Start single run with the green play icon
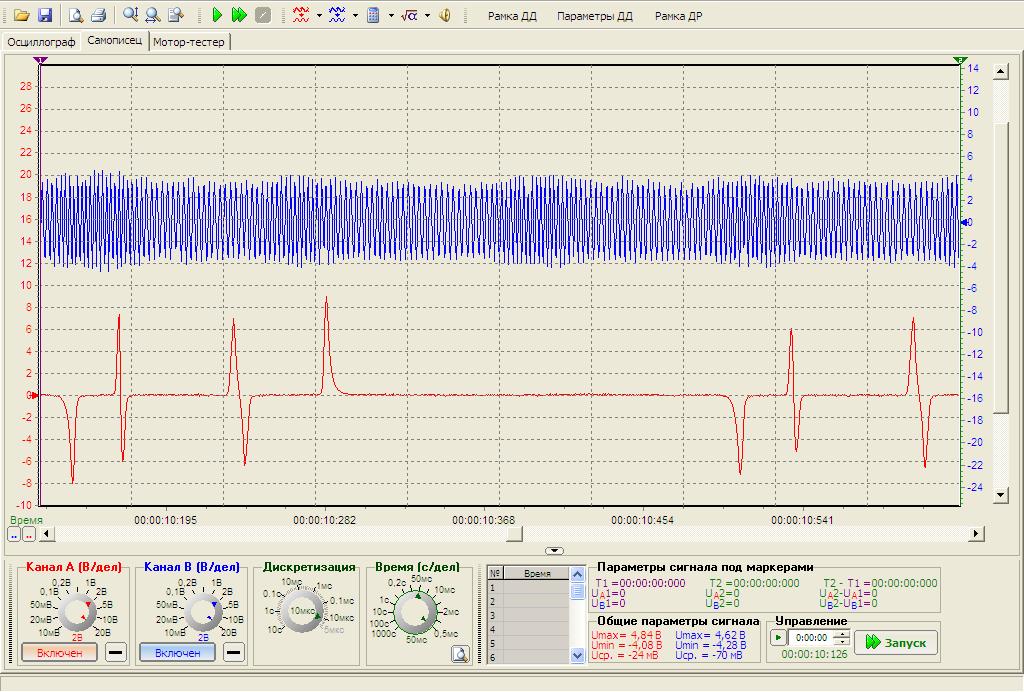The height and width of the screenshot is (692, 1024). (217, 15)
